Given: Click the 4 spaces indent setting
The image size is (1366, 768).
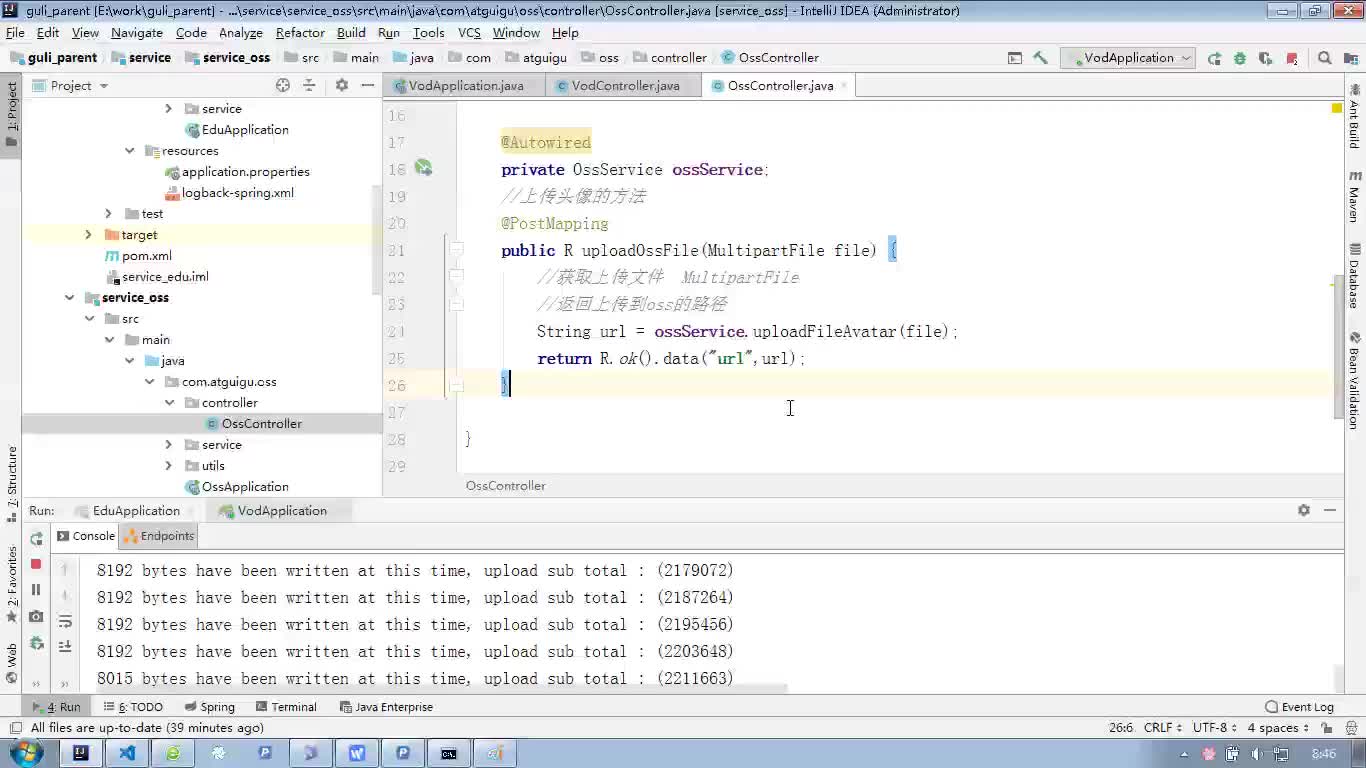Looking at the screenshot, I should (x=1277, y=728).
